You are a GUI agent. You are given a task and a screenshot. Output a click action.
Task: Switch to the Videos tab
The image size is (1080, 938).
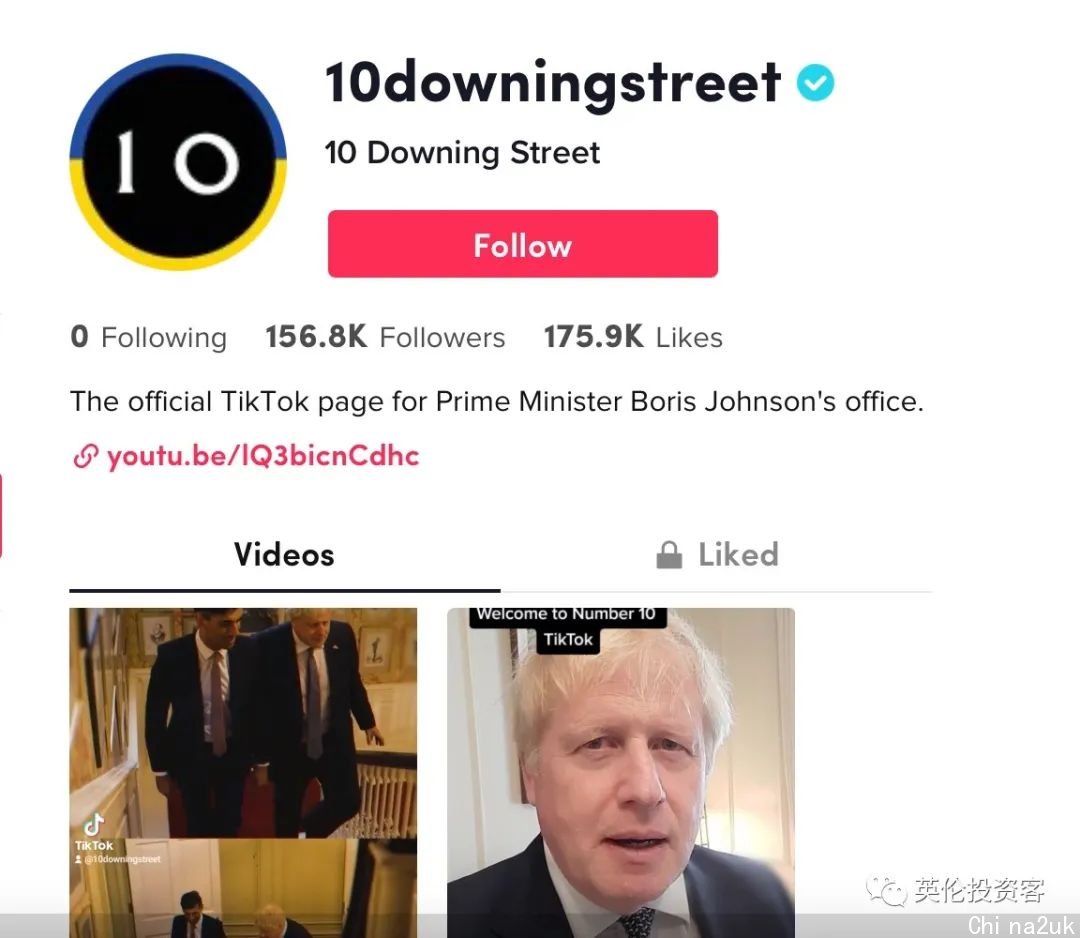pyautogui.click(x=284, y=555)
